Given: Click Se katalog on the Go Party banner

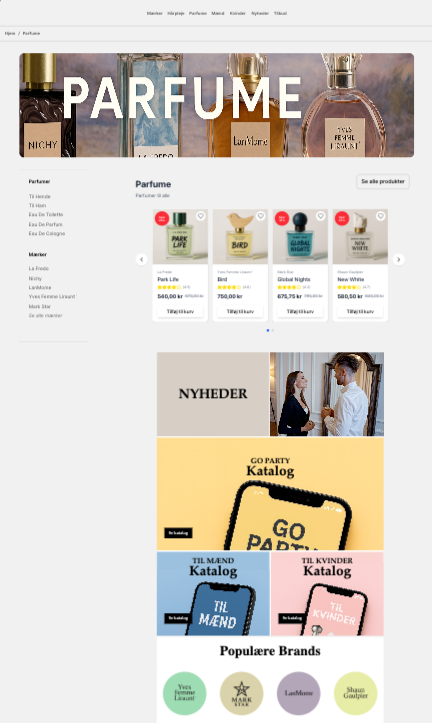Looking at the screenshot, I should (178, 533).
